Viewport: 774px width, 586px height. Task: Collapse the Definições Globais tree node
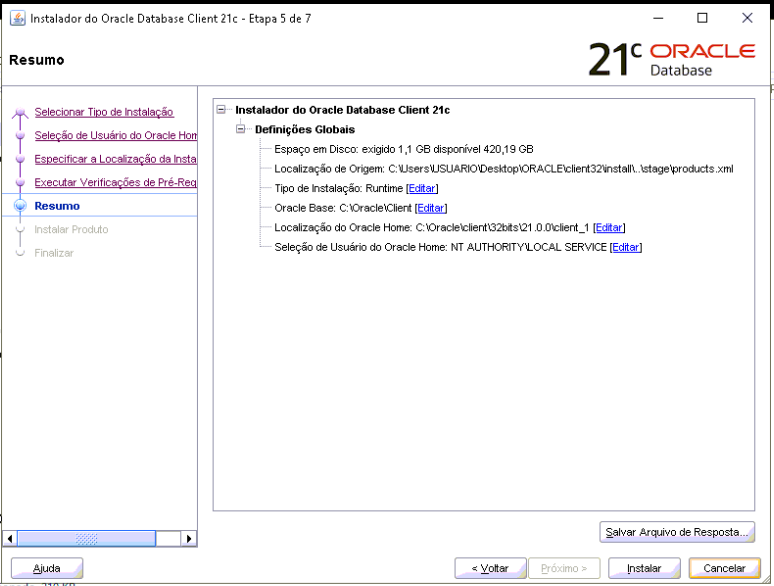240,129
